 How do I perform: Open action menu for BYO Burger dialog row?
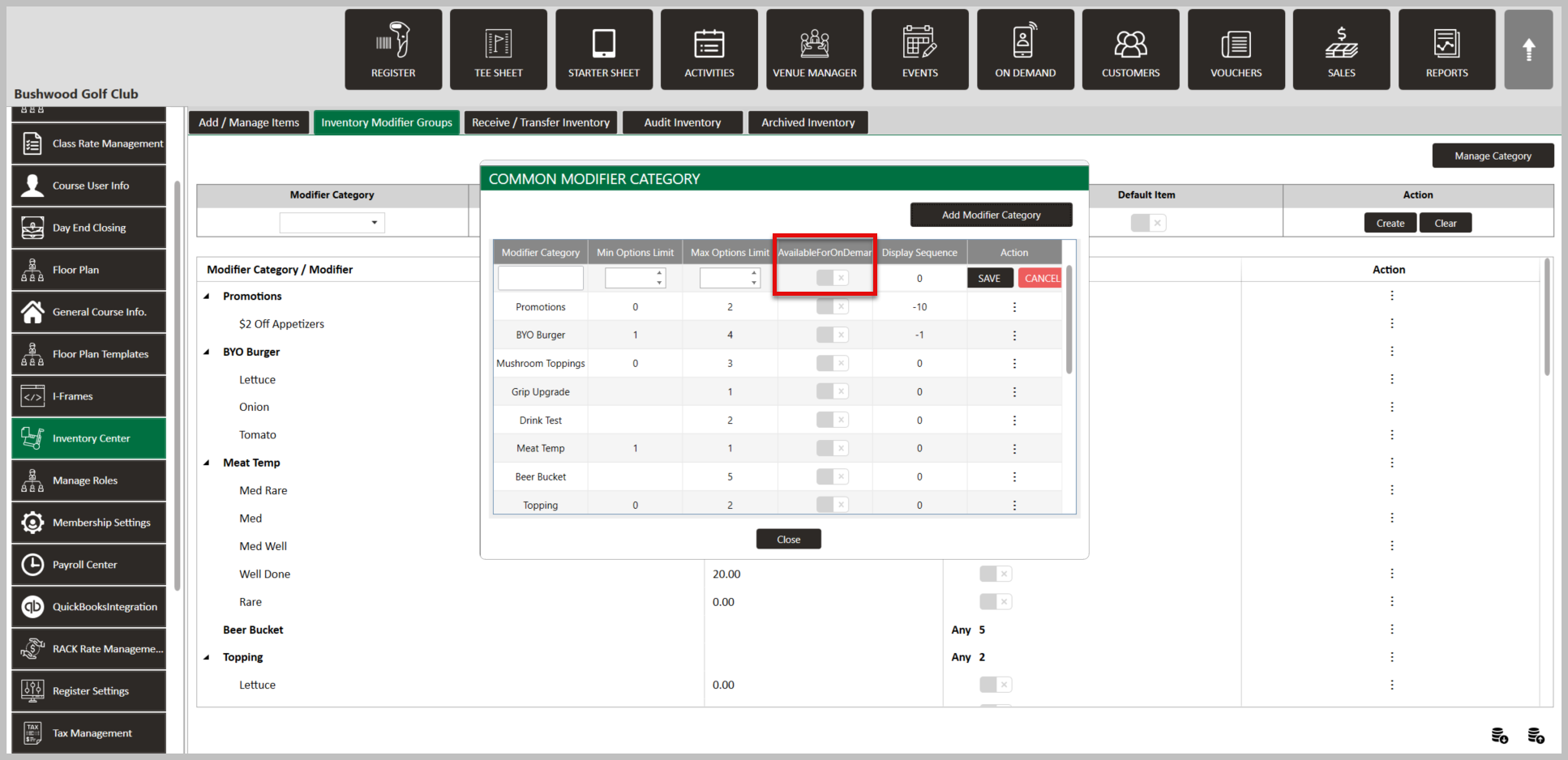click(1014, 335)
